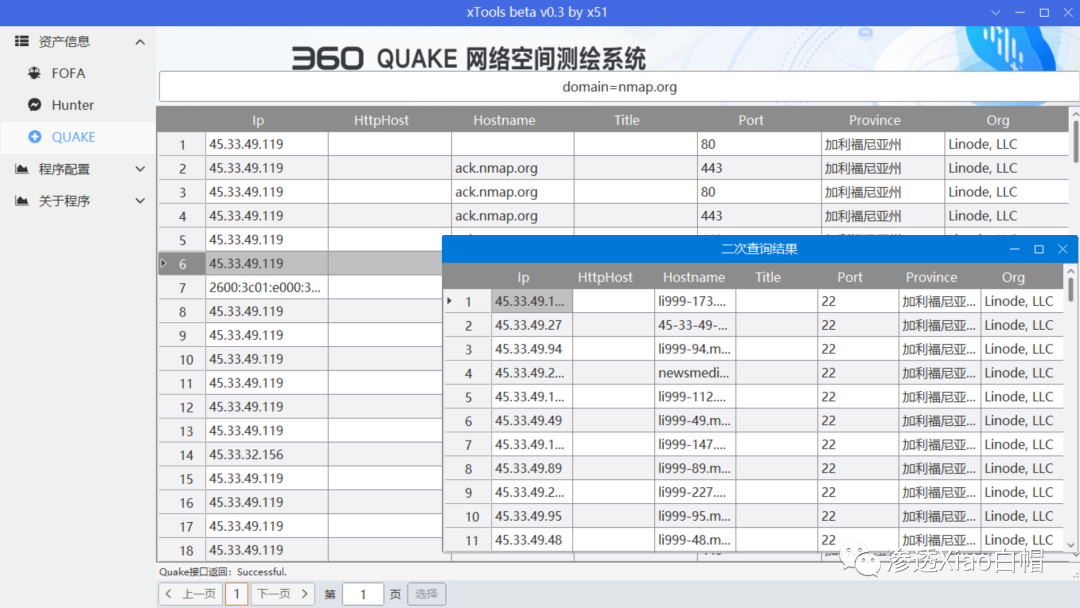
Task: Minimize the 二次查询结果 window
Action: [1015, 249]
